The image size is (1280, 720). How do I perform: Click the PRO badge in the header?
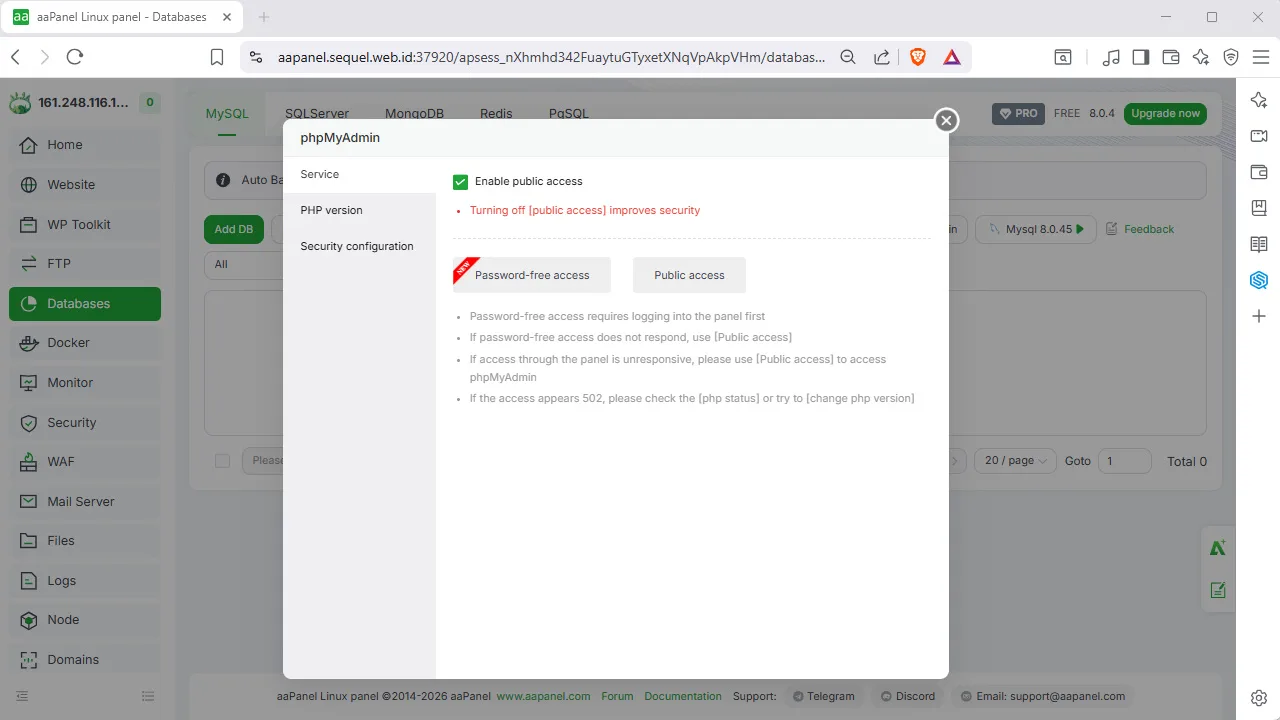click(1017, 114)
